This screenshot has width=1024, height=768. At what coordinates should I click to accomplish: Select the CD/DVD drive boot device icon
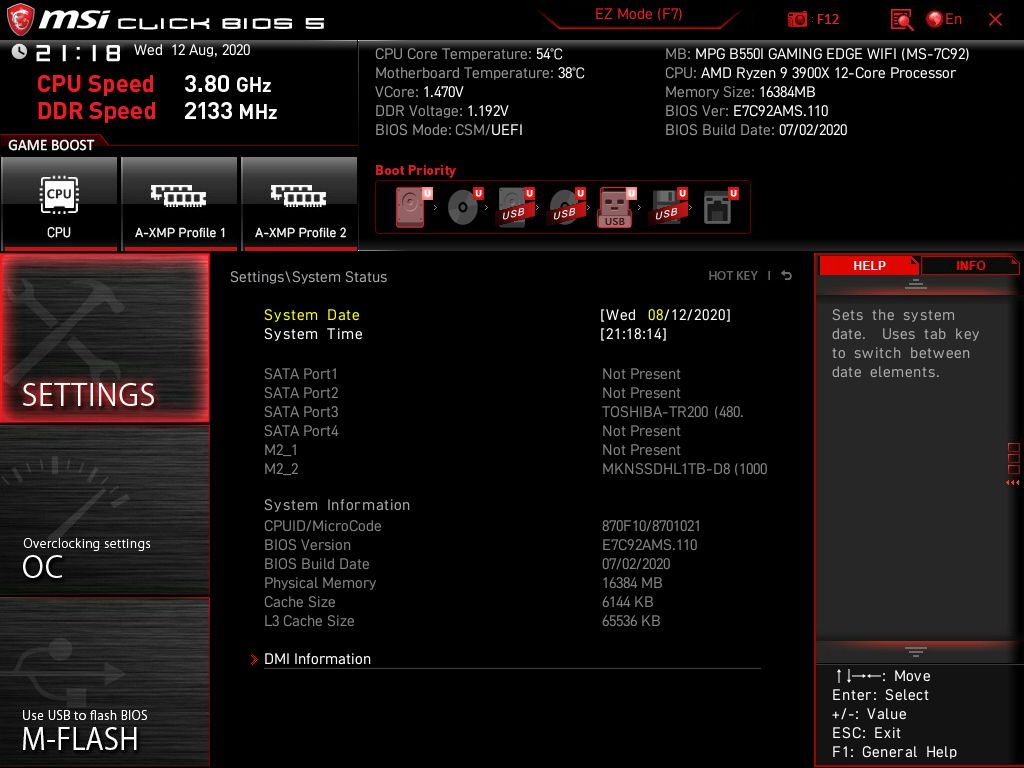(x=466, y=207)
